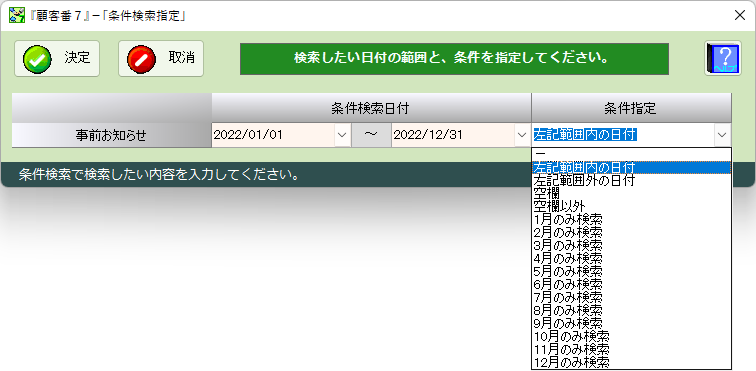Click the 決定 confirm button label
The image size is (756, 371).
coord(77,58)
